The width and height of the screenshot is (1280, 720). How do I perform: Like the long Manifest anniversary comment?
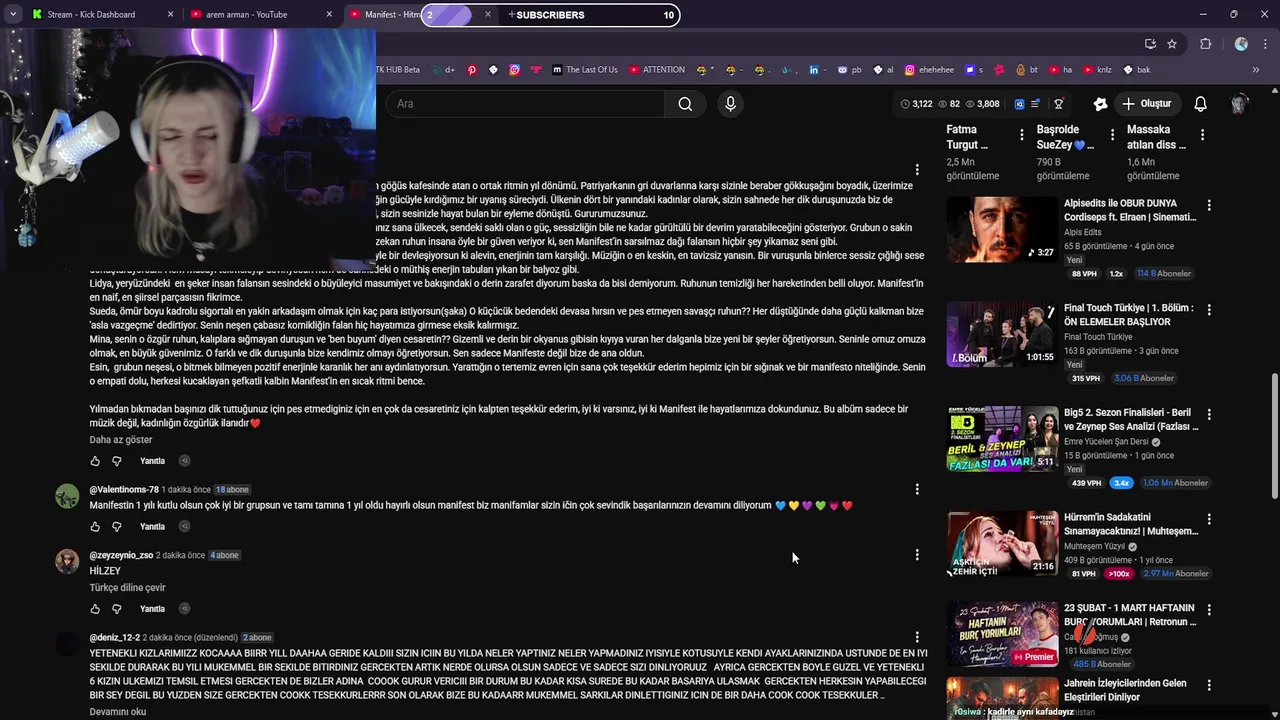[95, 461]
